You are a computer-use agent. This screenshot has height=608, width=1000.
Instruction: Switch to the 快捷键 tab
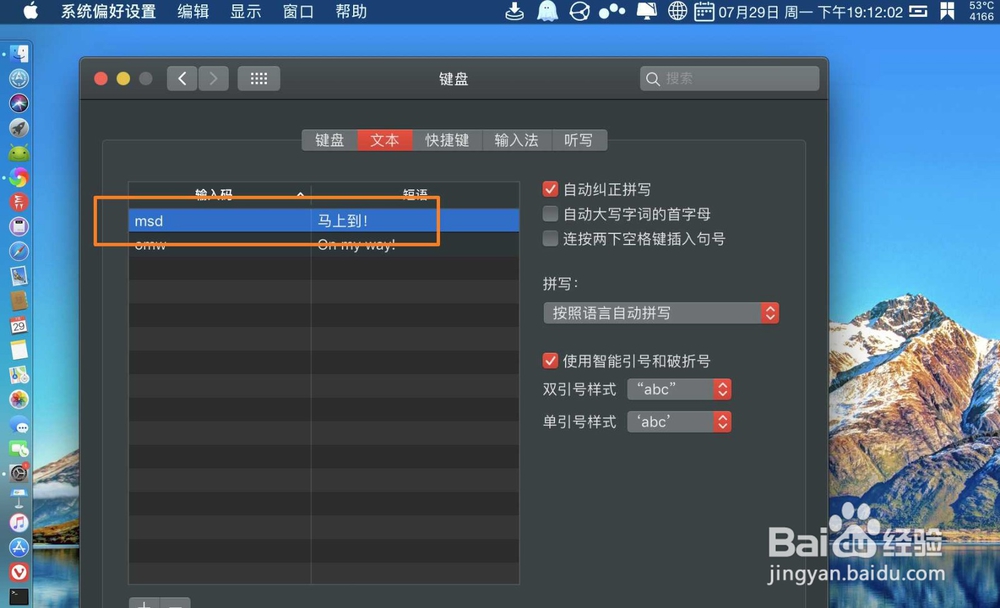(446, 140)
